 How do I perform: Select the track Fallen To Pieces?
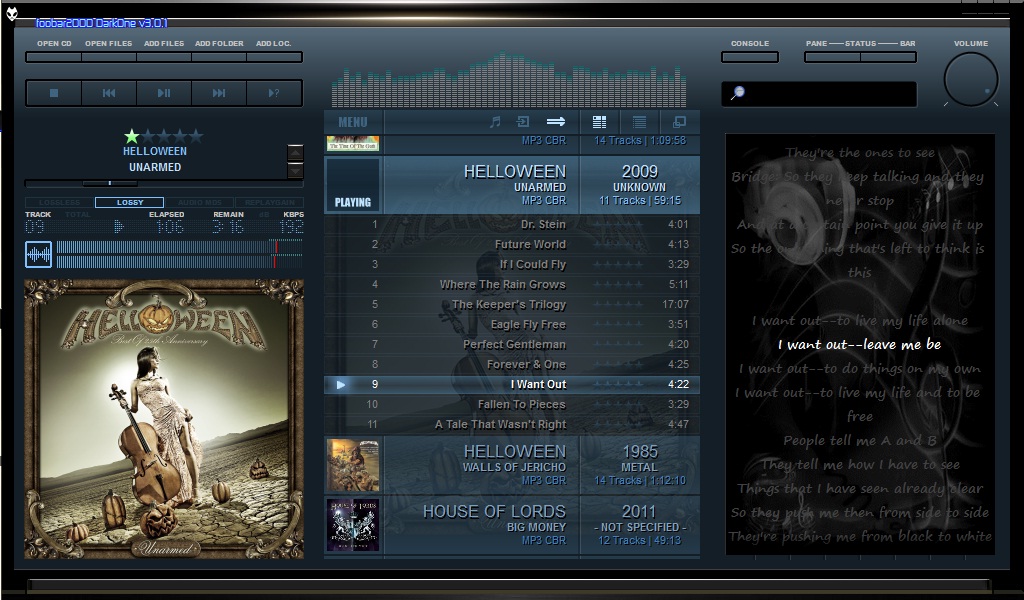pyautogui.click(x=512, y=404)
